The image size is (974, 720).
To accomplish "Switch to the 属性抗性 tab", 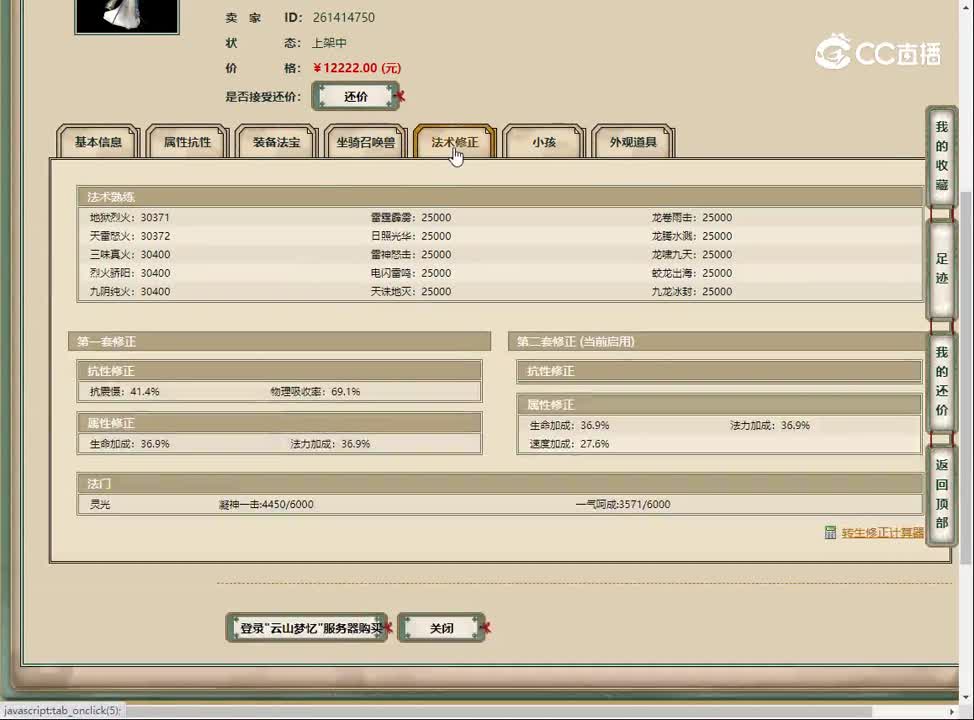I will click(188, 142).
